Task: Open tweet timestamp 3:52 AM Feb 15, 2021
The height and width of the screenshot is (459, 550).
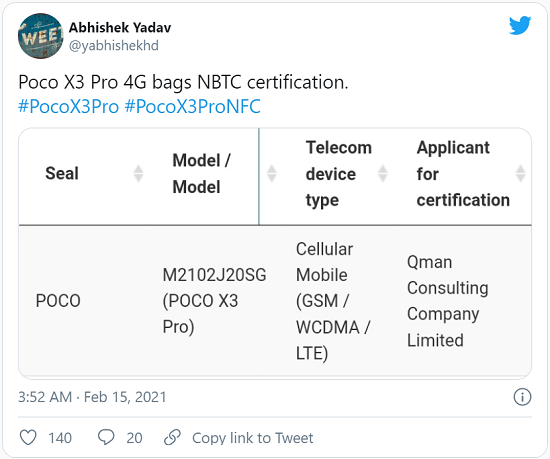Action: (92, 397)
